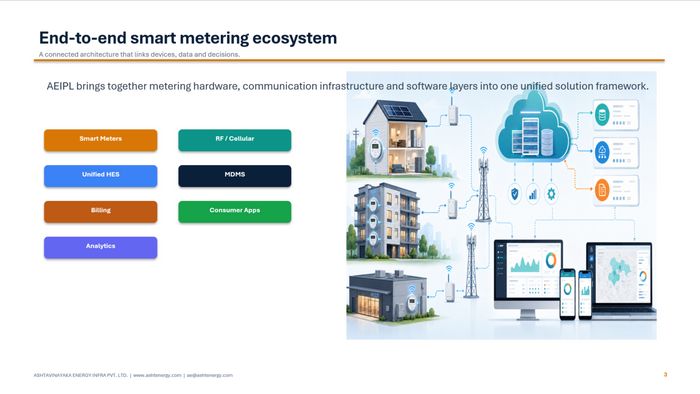Click the bar chart icon under cloud
The width and height of the screenshot is (700, 394).
pyautogui.click(x=533, y=194)
